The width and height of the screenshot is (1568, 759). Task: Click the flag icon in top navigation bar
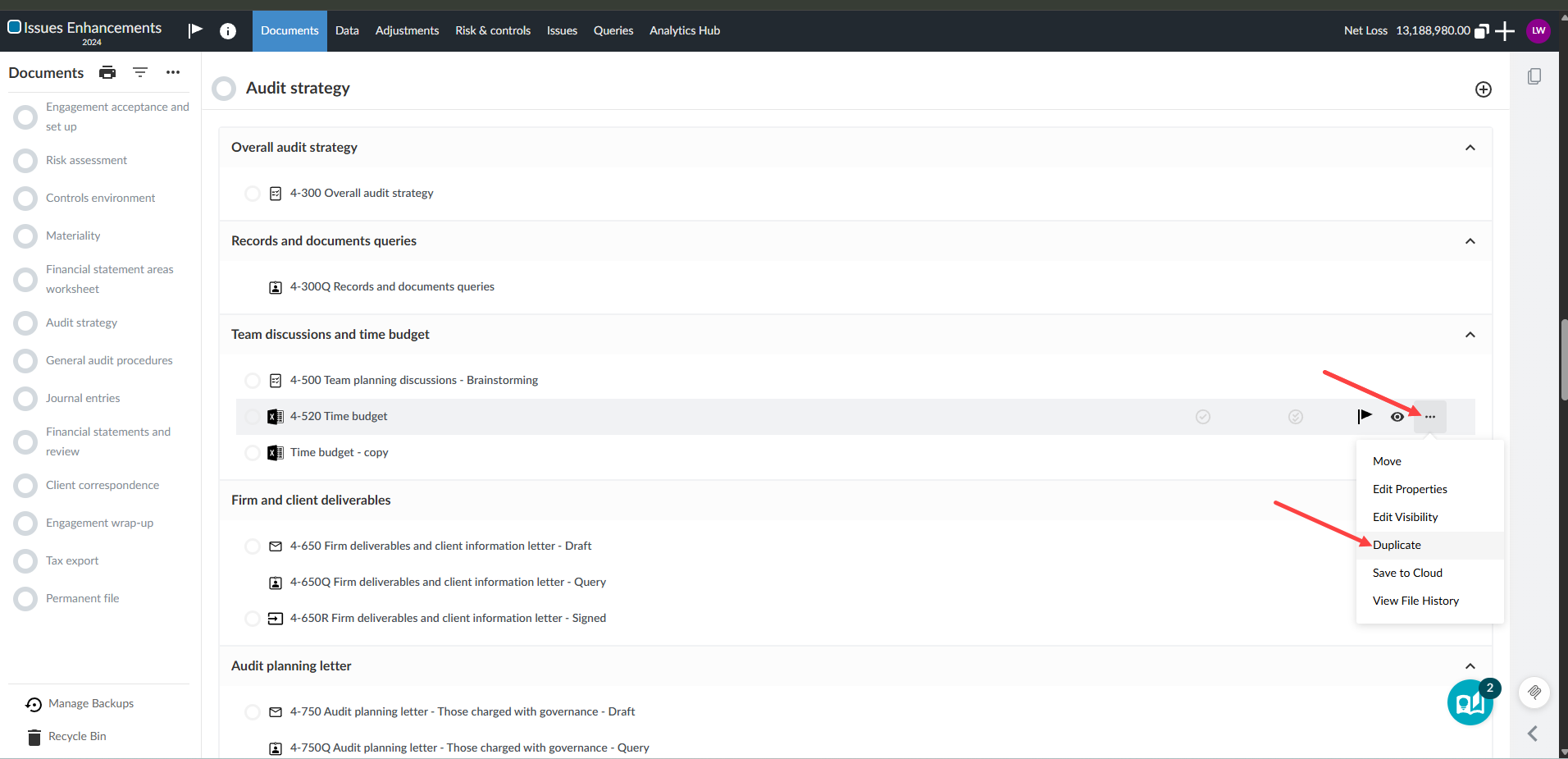[195, 30]
